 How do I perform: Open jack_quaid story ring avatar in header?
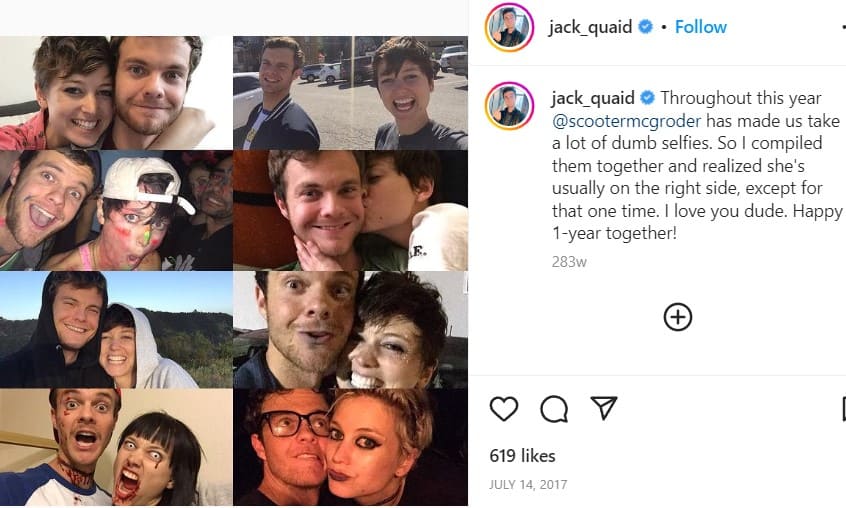click(509, 27)
